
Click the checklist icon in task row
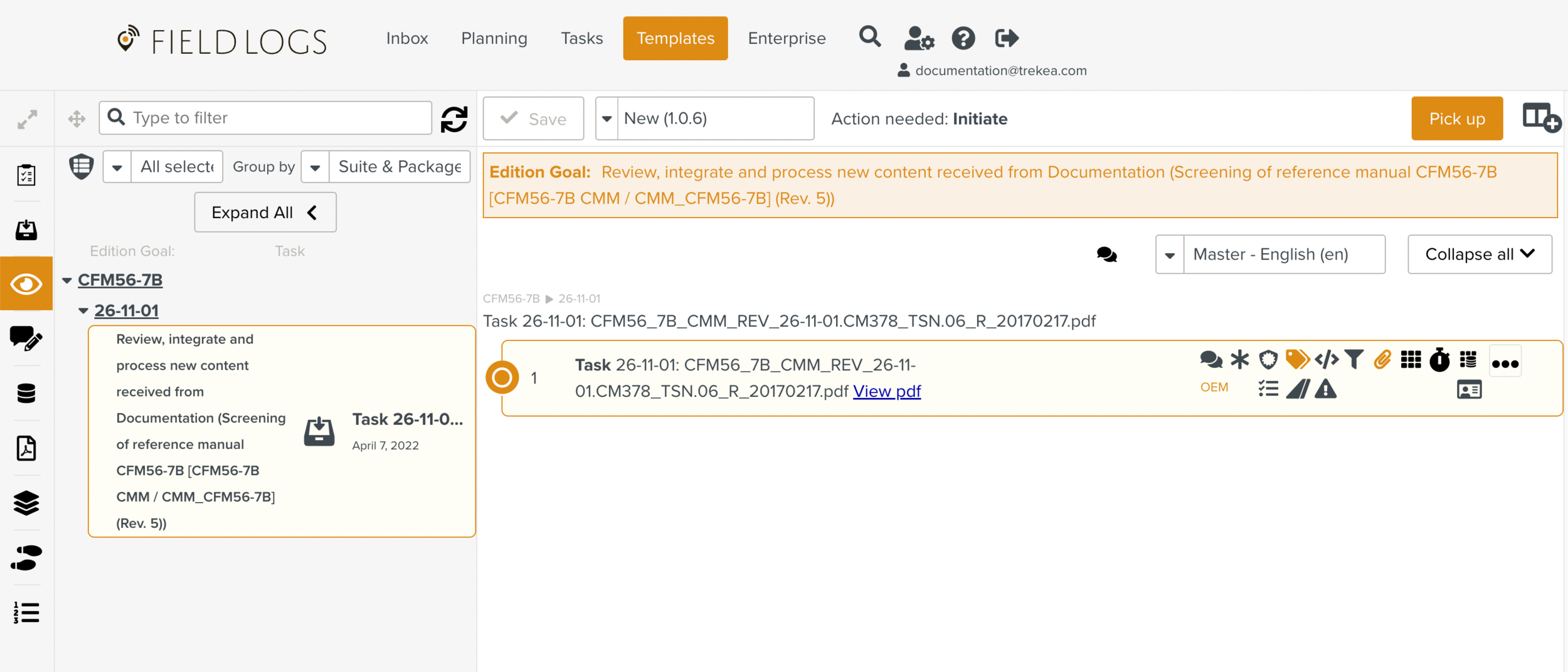pyautogui.click(x=1268, y=389)
